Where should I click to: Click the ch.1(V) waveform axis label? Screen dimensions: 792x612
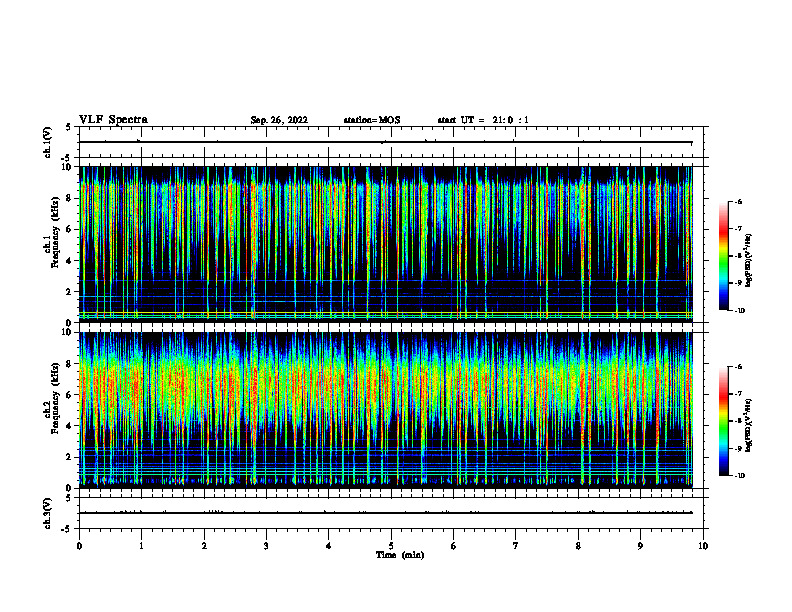coord(47,142)
